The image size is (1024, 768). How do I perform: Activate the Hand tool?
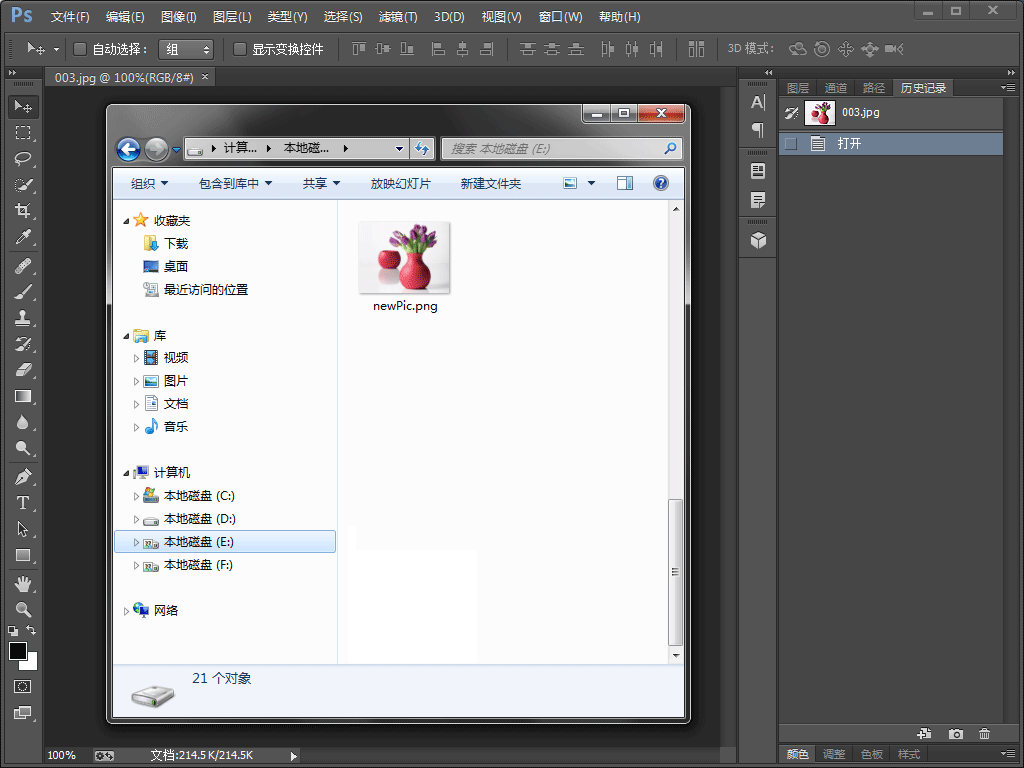(23, 583)
